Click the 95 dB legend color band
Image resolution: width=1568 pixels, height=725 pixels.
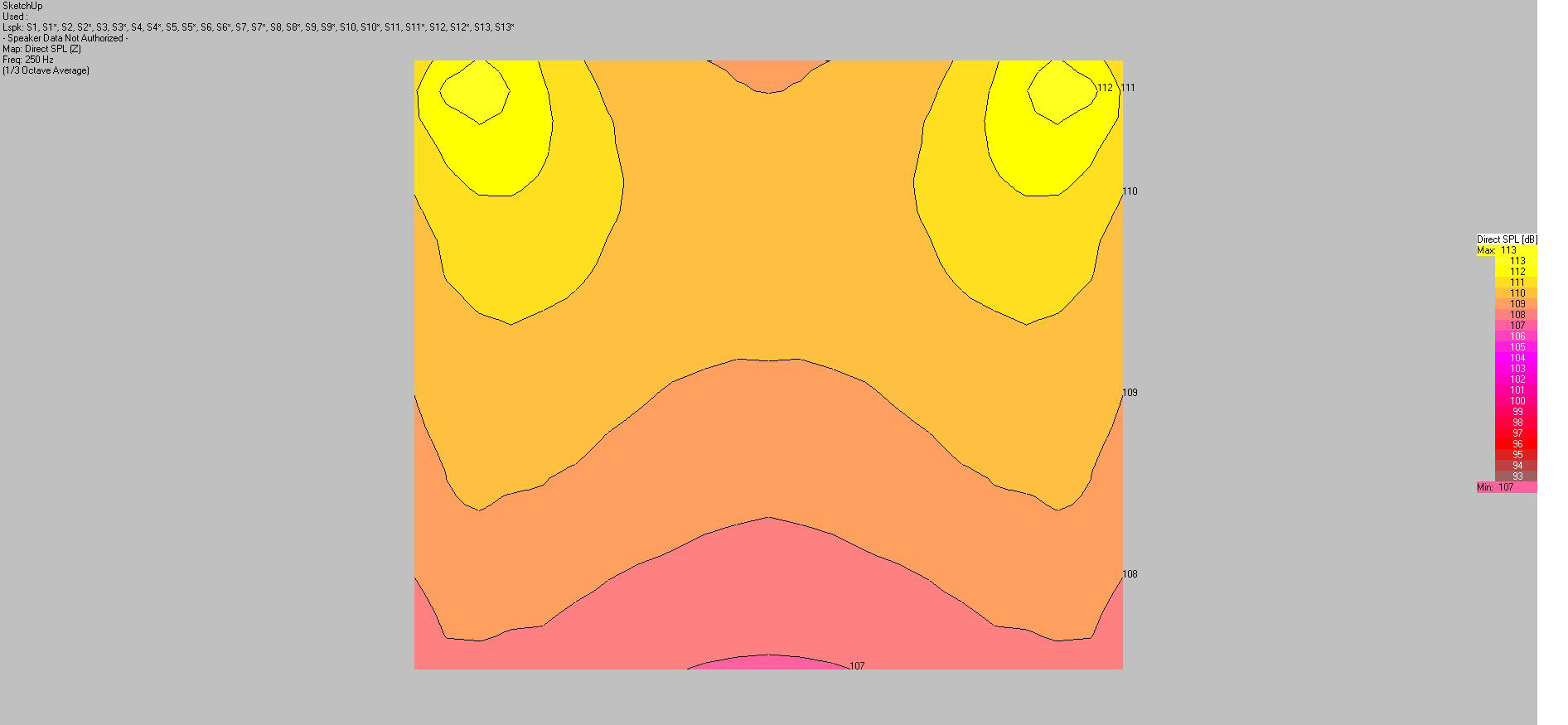(x=1516, y=455)
